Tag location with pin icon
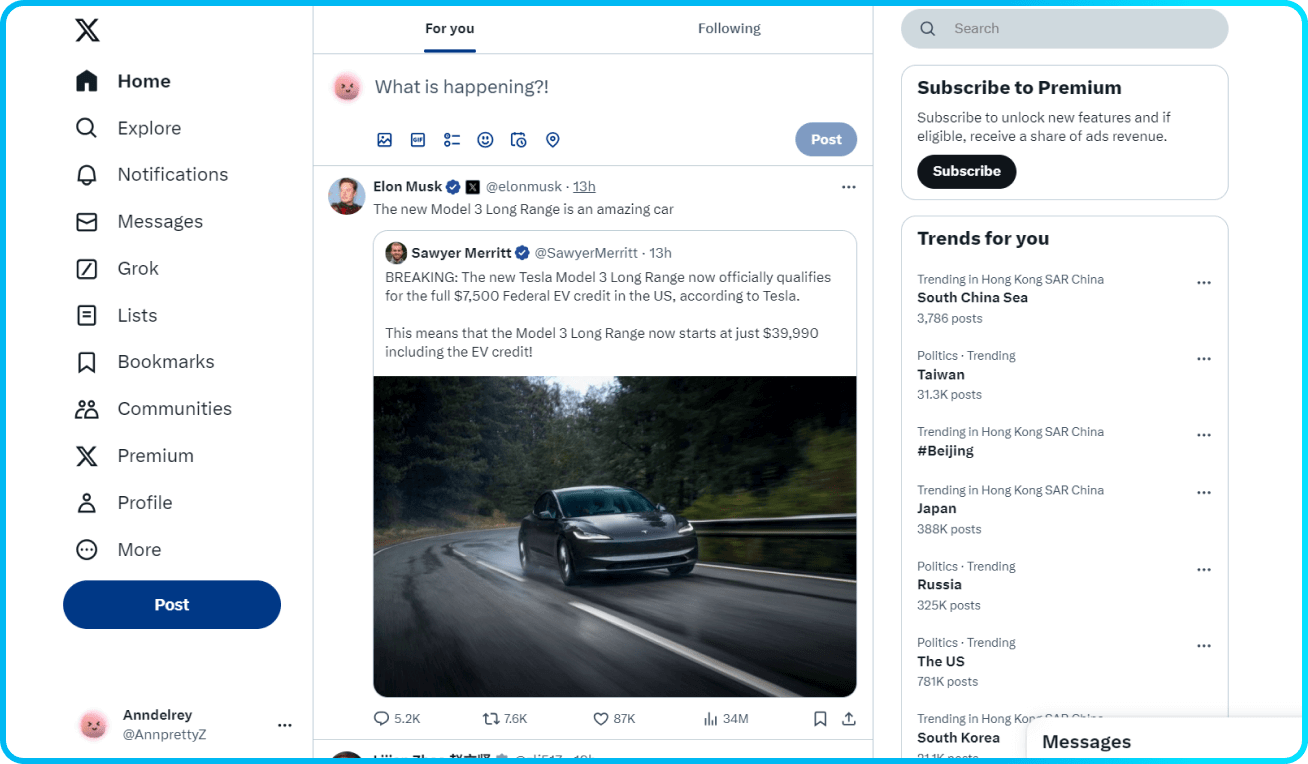1308x764 pixels. (x=552, y=140)
